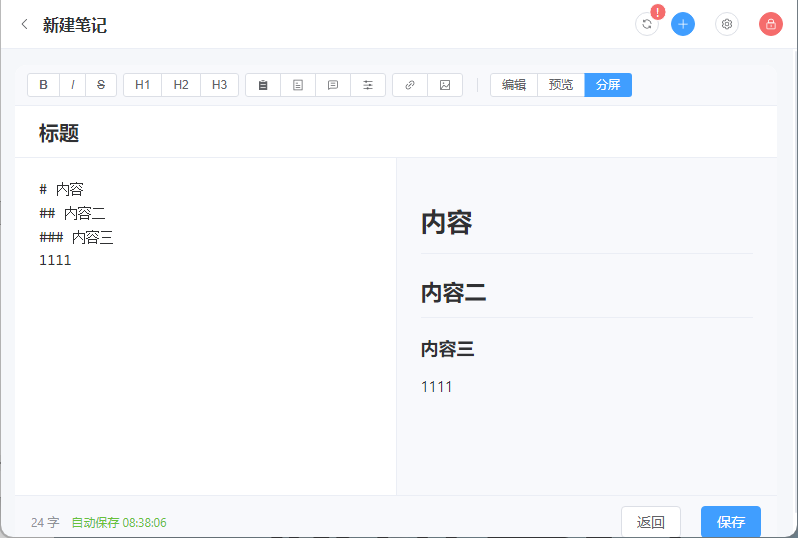Click the sync icon with alert badge
The width and height of the screenshot is (798, 538).
tap(647, 24)
